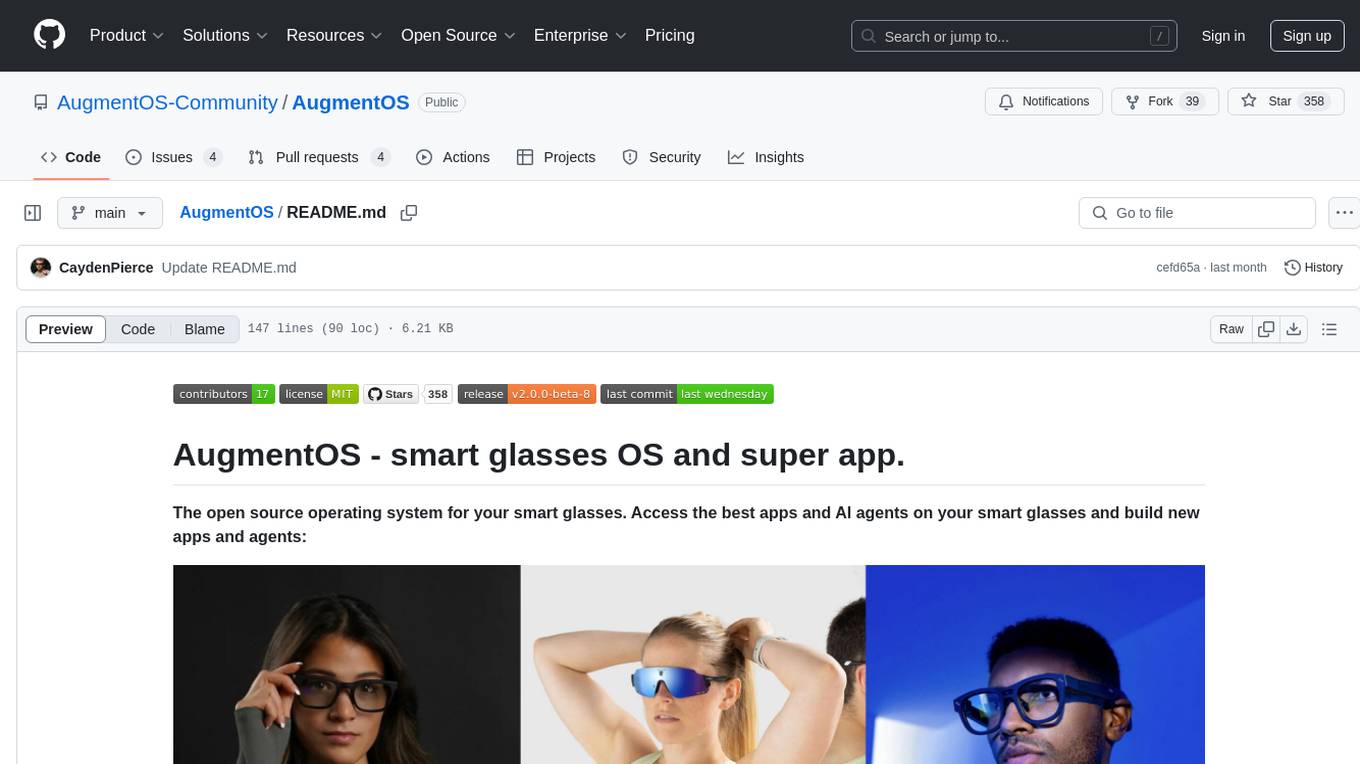The image size is (1360, 764).
Task: Click the AugmentOS main heading text
Action: point(539,454)
